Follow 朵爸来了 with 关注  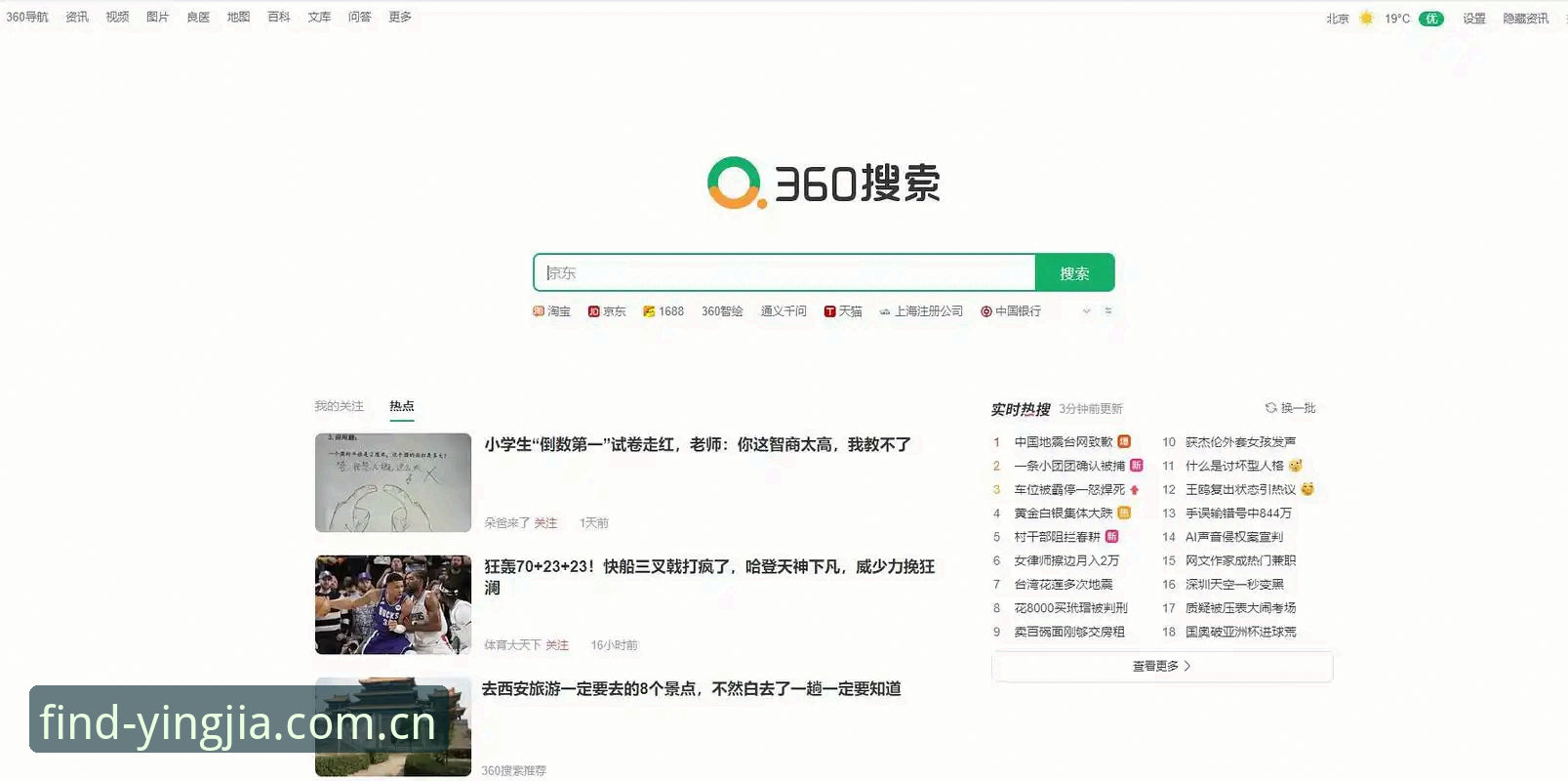tap(545, 523)
